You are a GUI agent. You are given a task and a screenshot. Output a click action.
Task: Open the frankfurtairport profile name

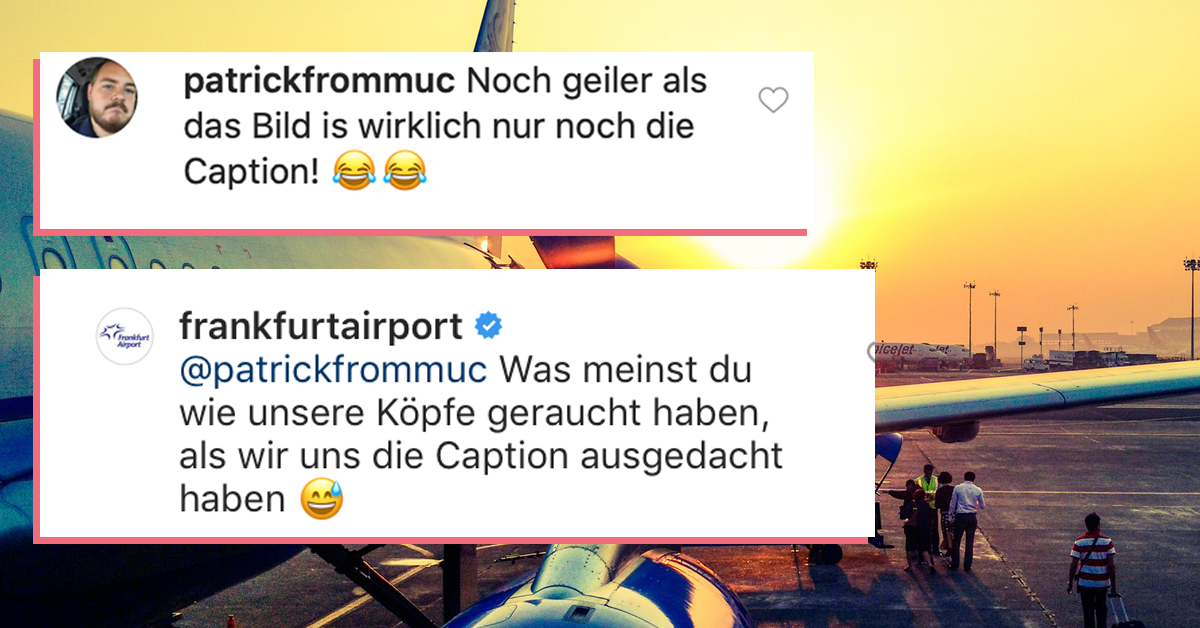pyautogui.click(x=320, y=326)
